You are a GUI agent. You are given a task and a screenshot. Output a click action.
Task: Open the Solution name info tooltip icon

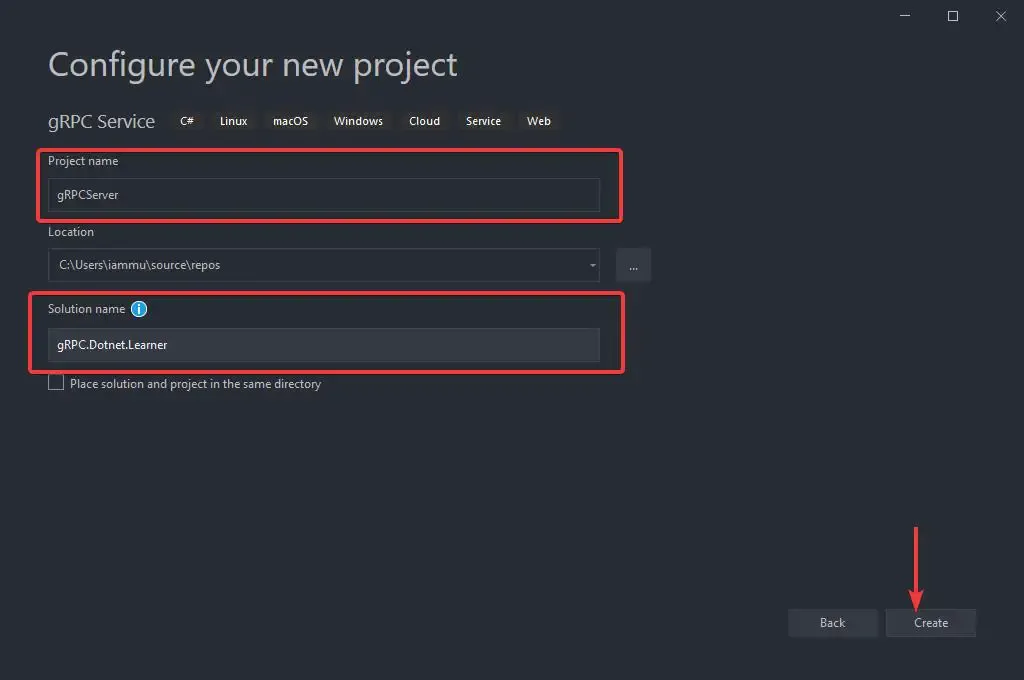tap(138, 309)
